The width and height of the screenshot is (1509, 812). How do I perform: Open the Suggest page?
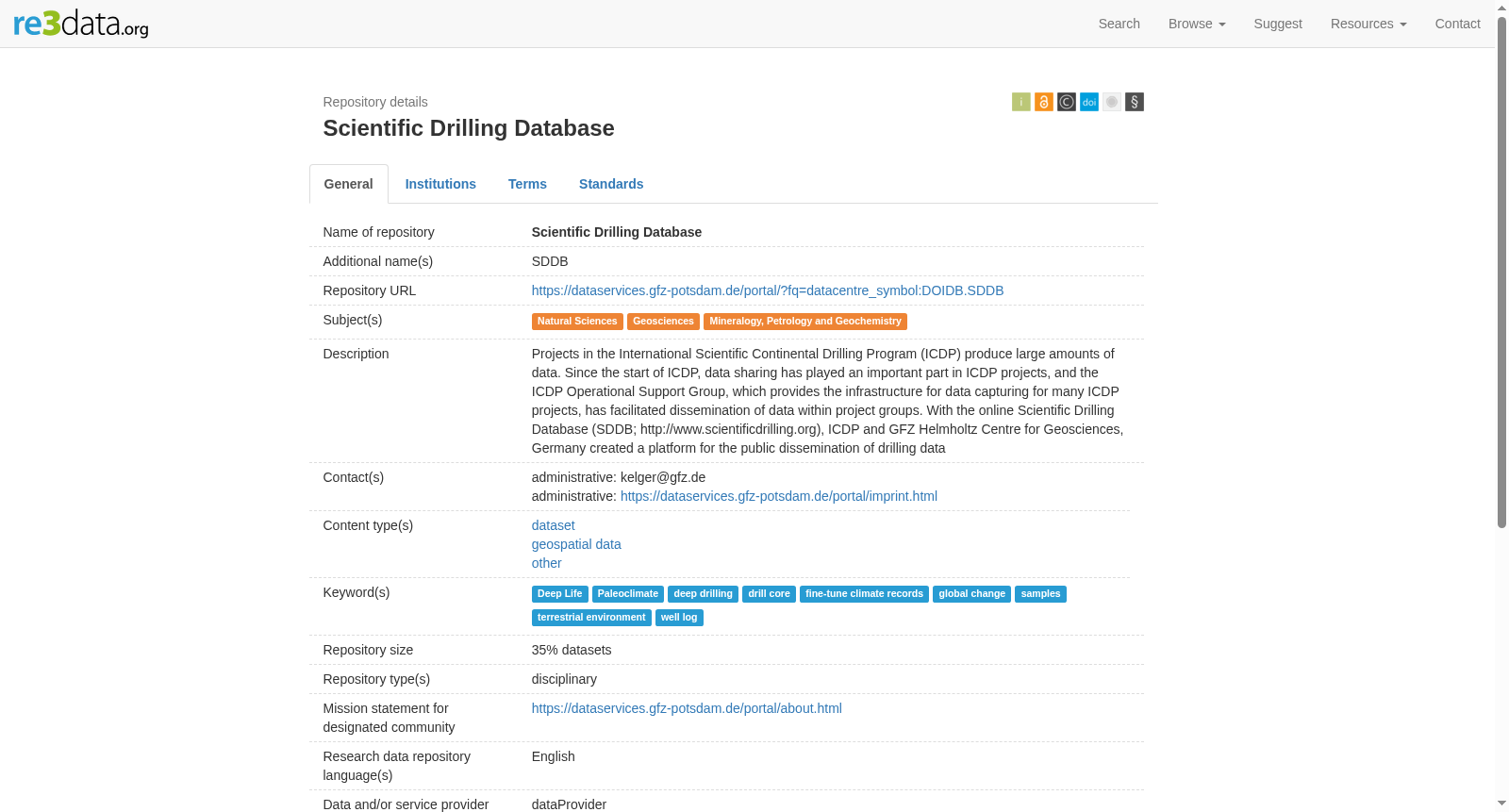1278,24
